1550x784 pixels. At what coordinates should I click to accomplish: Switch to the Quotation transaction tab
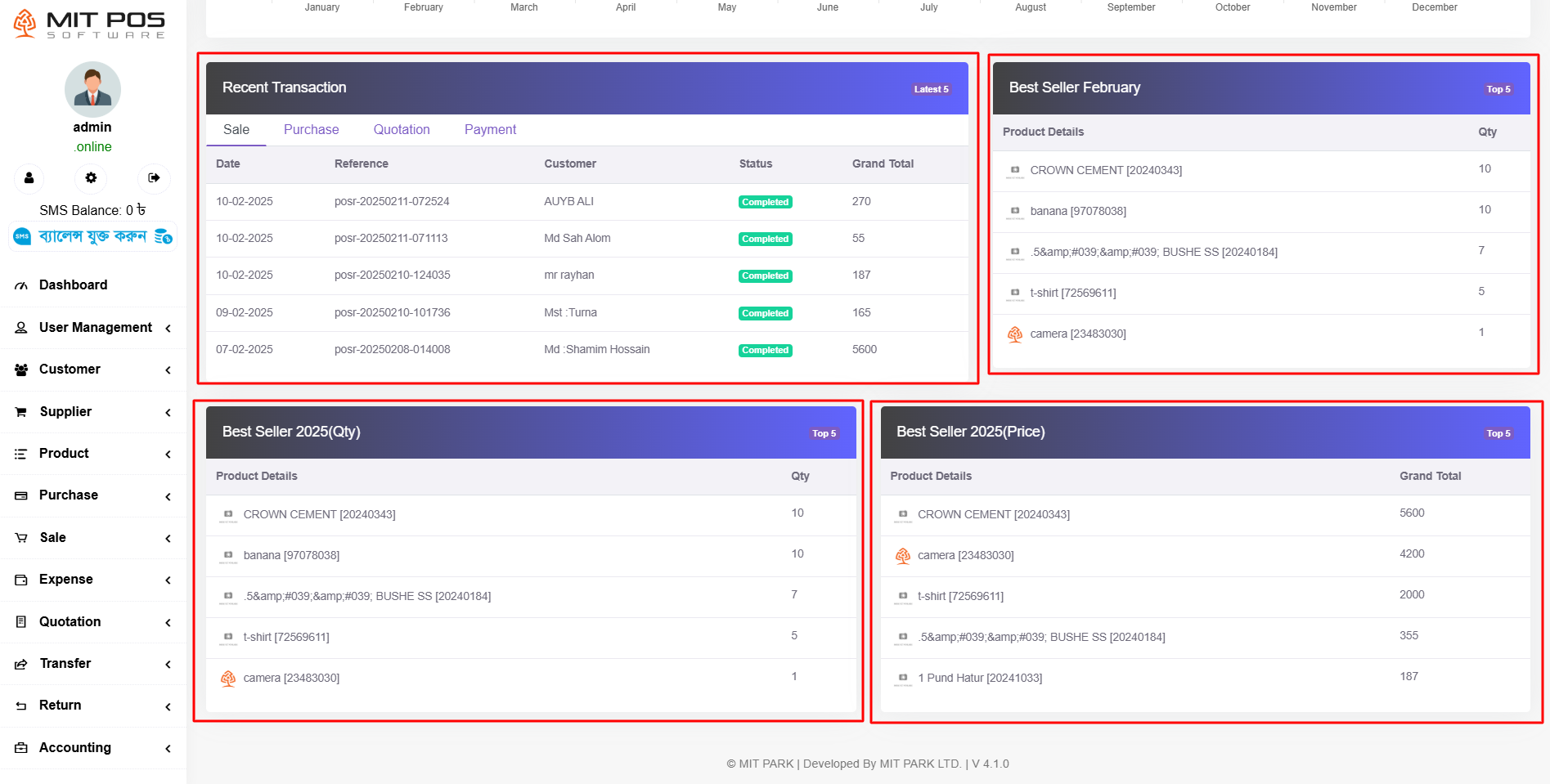tap(401, 130)
